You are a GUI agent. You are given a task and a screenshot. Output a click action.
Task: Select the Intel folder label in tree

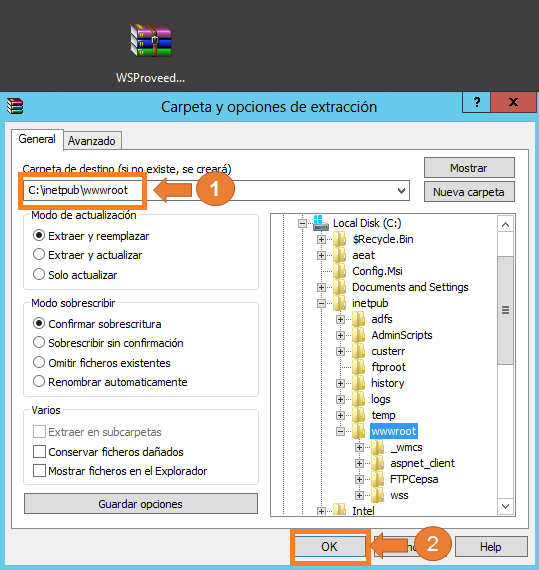point(363,511)
